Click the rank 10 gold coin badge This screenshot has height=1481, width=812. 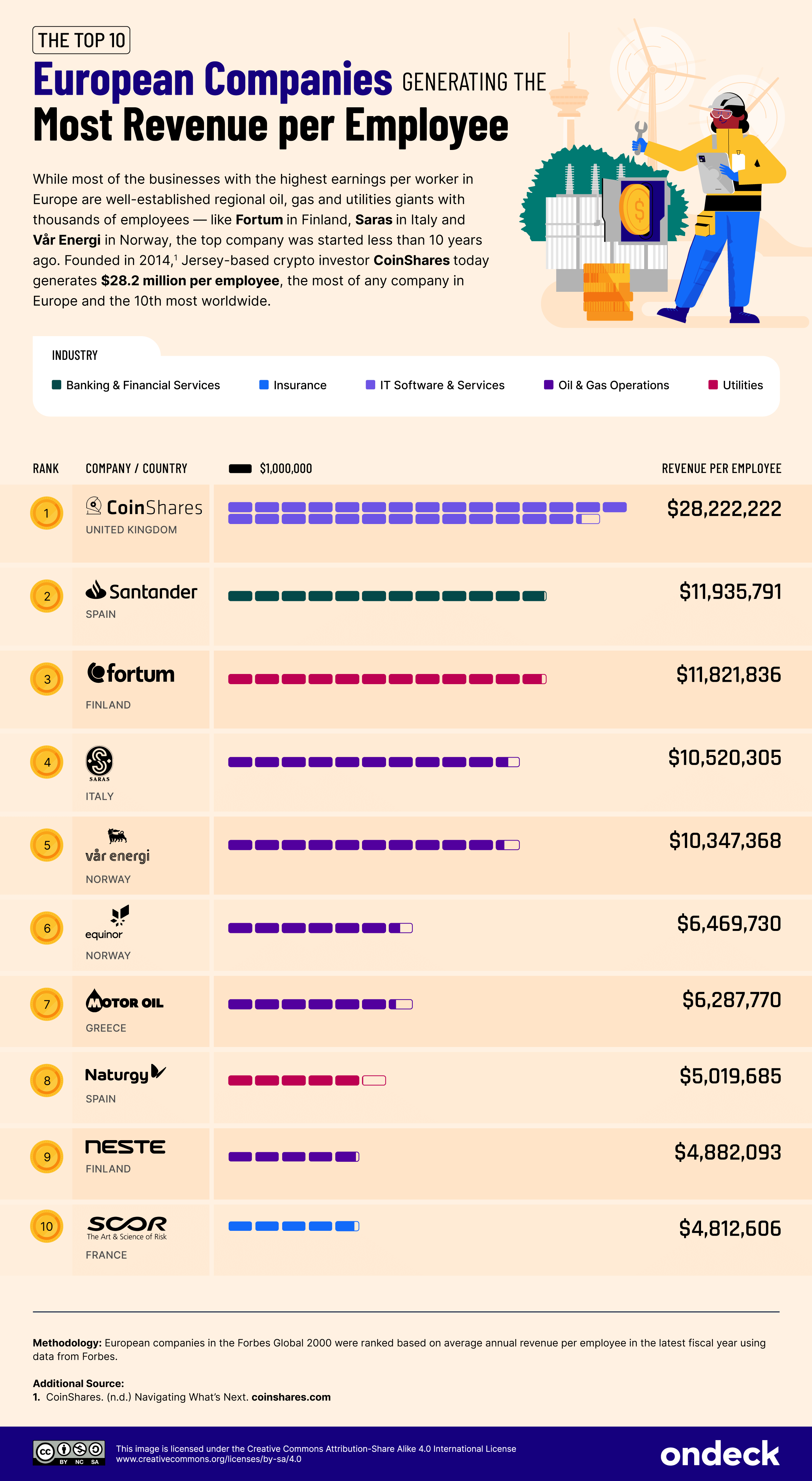point(47,1226)
